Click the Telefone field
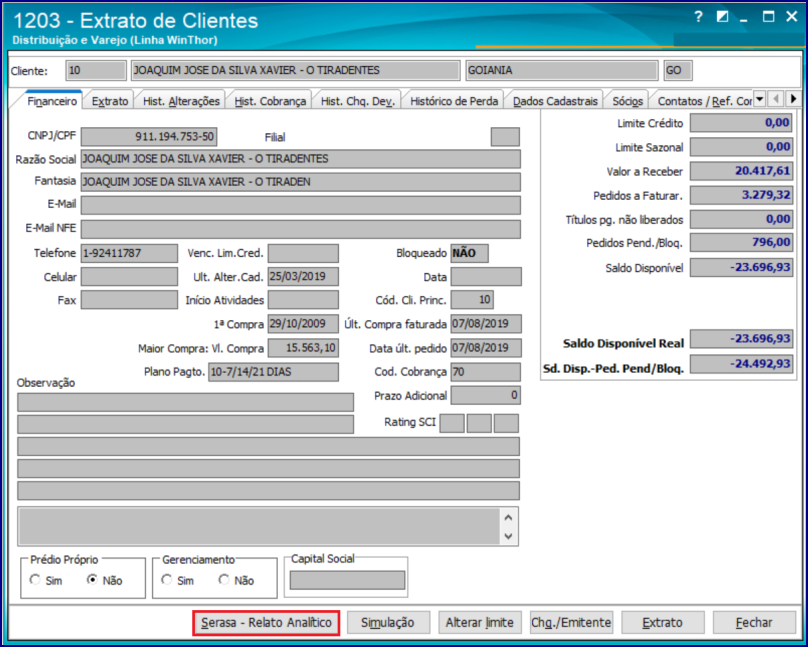Image resolution: width=808 pixels, height=647 pixels. click(129, 253)
